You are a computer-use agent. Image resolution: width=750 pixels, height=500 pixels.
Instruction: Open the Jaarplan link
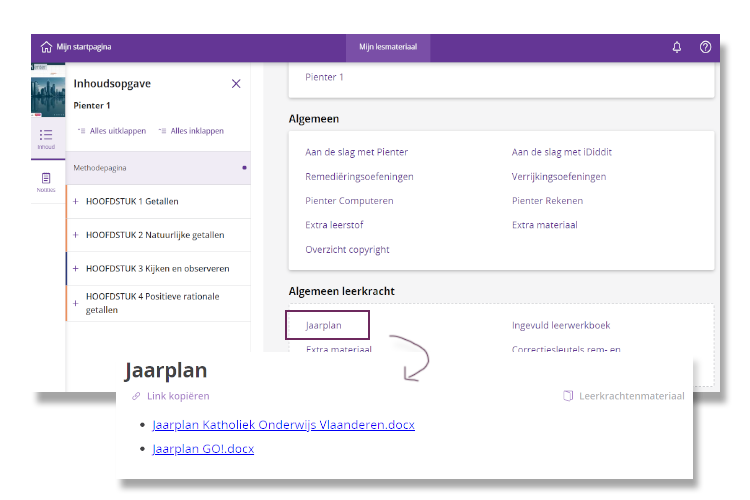(324, 325)
